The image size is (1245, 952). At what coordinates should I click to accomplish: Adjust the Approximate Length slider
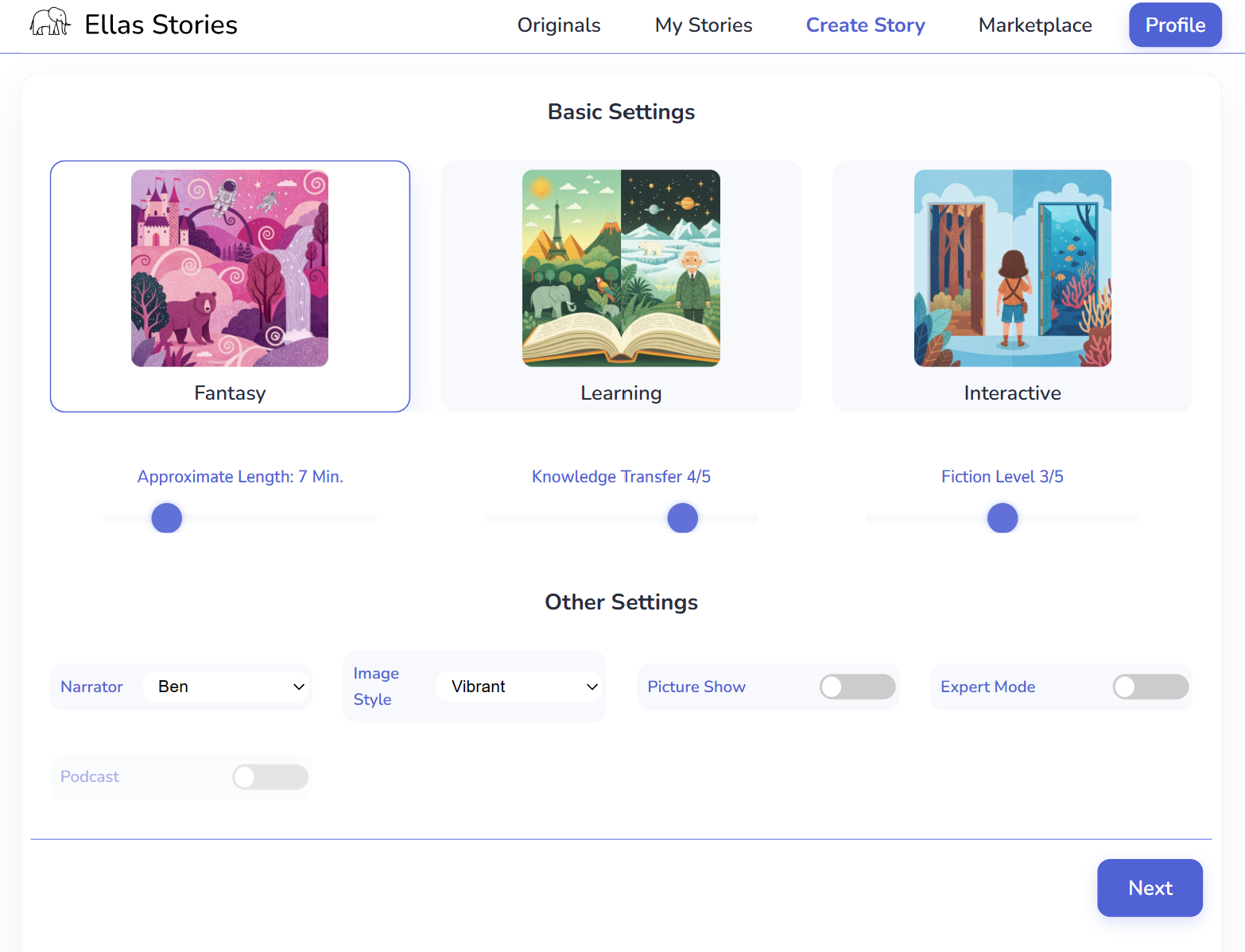166,517
